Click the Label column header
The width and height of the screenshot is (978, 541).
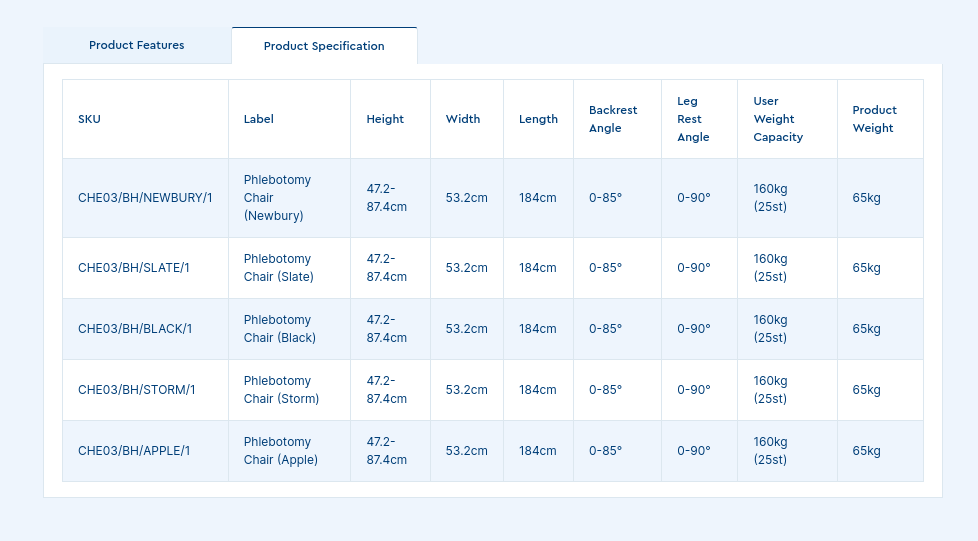click(x=259, y=119)
